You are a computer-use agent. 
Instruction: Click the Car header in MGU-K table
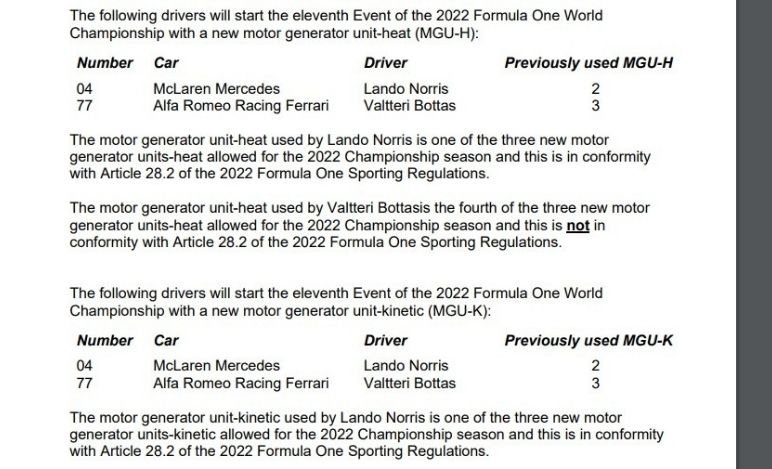tap(166, 341)
